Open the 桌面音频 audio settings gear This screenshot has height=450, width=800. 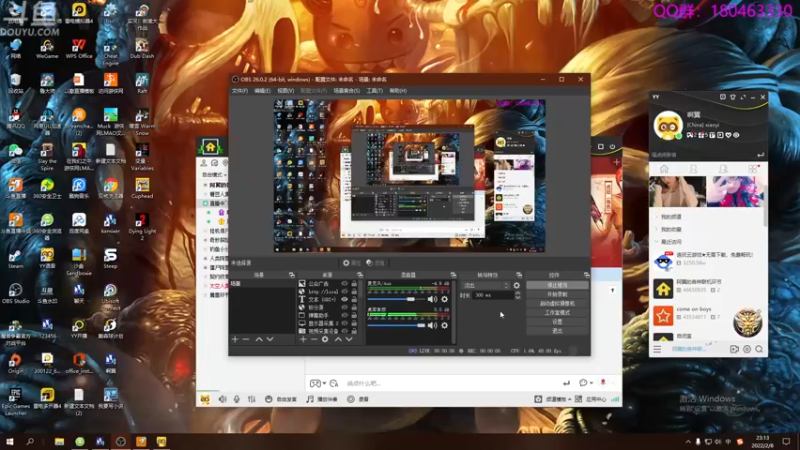pos(444,325)
